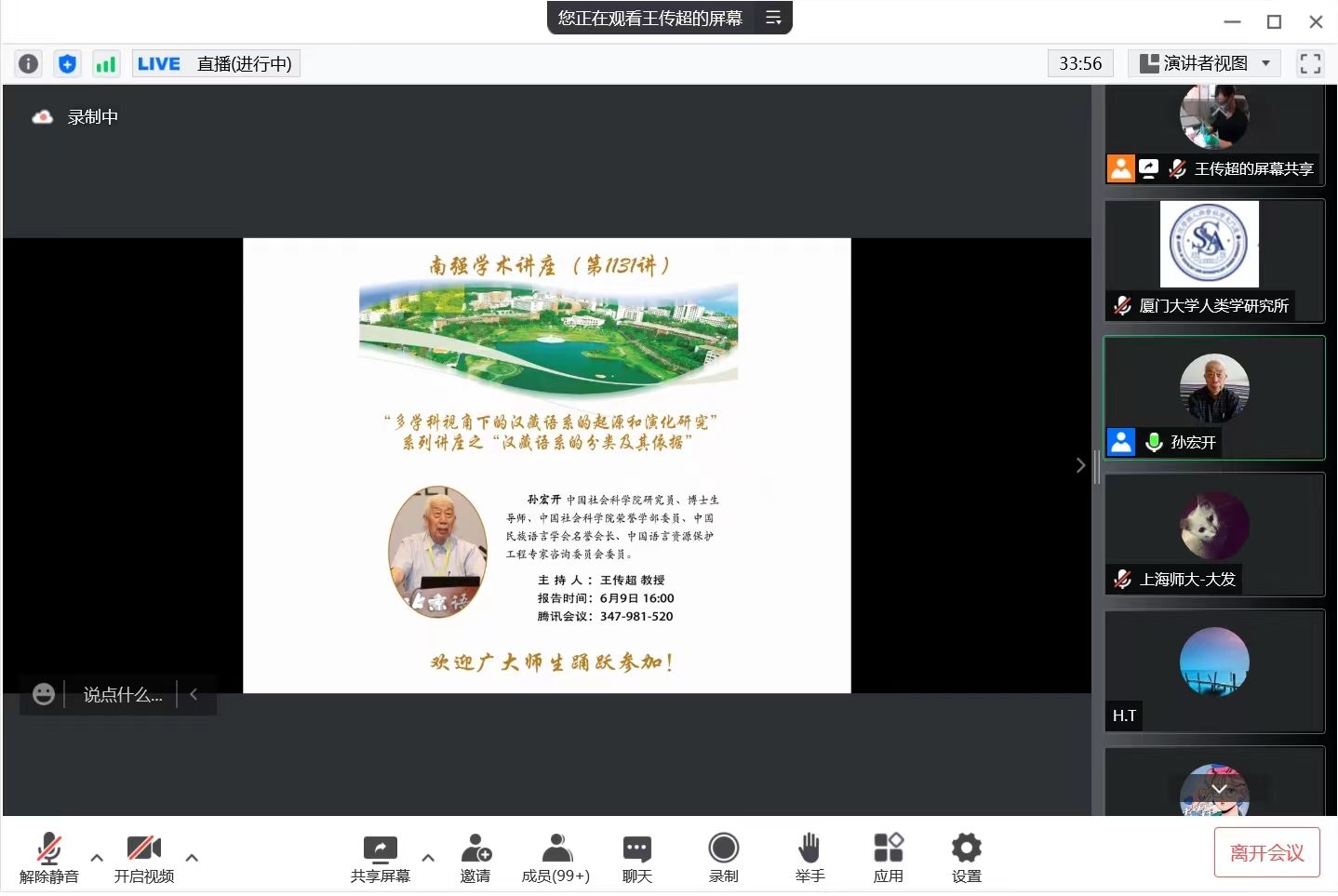The width and height of the screenshot is (1338, 896).
Task: Open the Share Screen (共享屏幕) tool
Action: pos(380,858)
